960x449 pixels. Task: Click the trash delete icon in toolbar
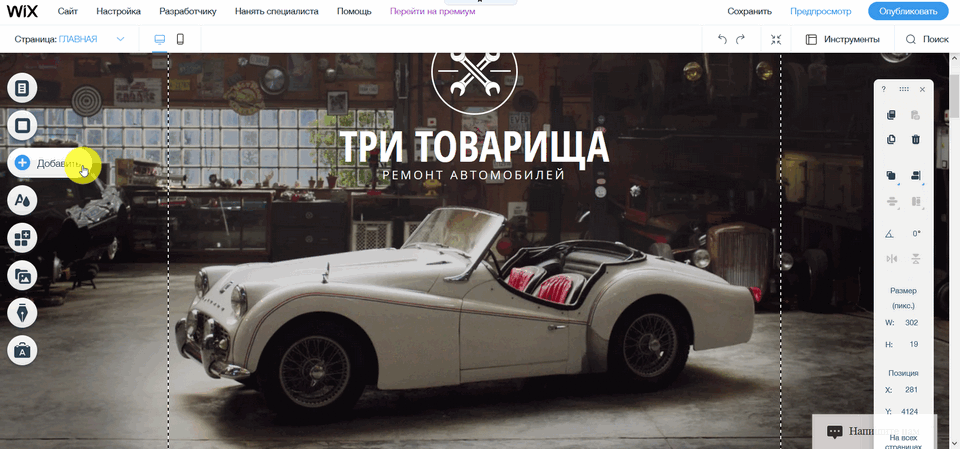[915, 139]
